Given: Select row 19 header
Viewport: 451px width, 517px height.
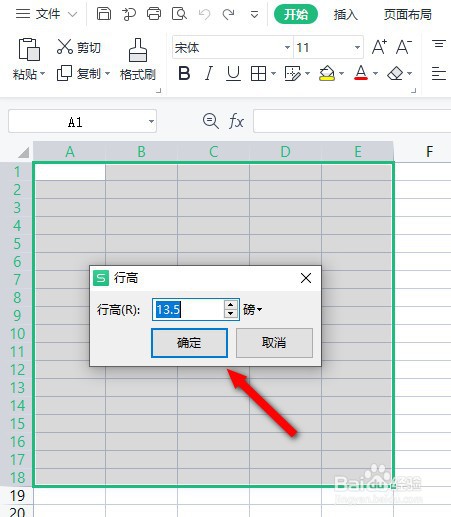Looking at the screenshot, I should (x=17, y=496).
